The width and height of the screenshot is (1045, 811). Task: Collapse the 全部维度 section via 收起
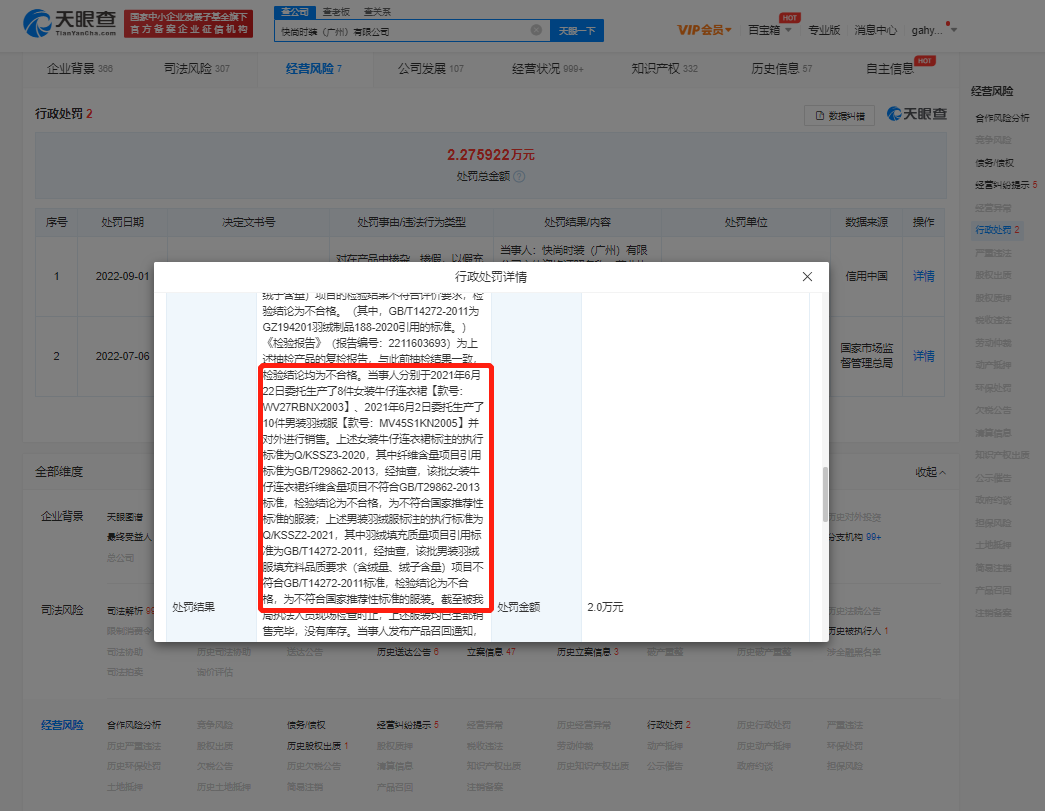pos(931,471)
